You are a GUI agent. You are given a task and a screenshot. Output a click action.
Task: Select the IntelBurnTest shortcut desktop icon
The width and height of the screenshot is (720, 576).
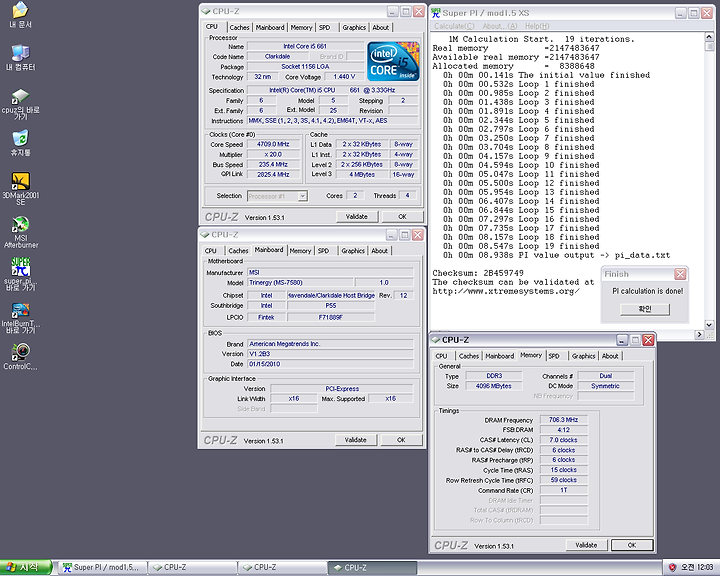[x=20, y=318]
